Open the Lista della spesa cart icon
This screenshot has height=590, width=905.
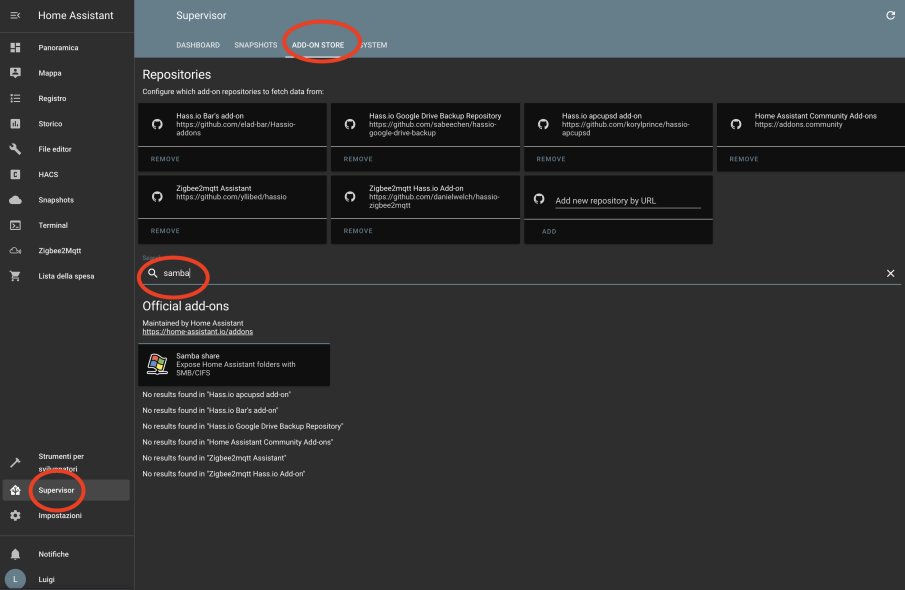tap(16, 277)
